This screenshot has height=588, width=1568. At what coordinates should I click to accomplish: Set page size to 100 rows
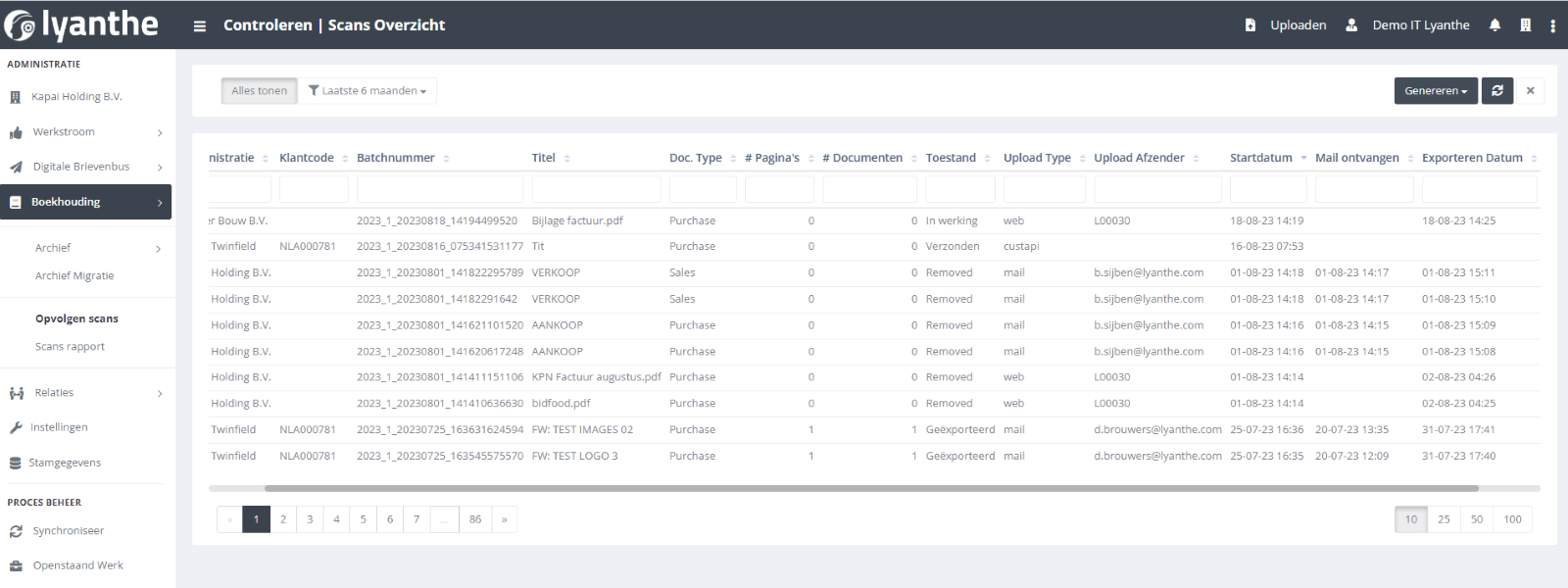(x=1512, y=519)
